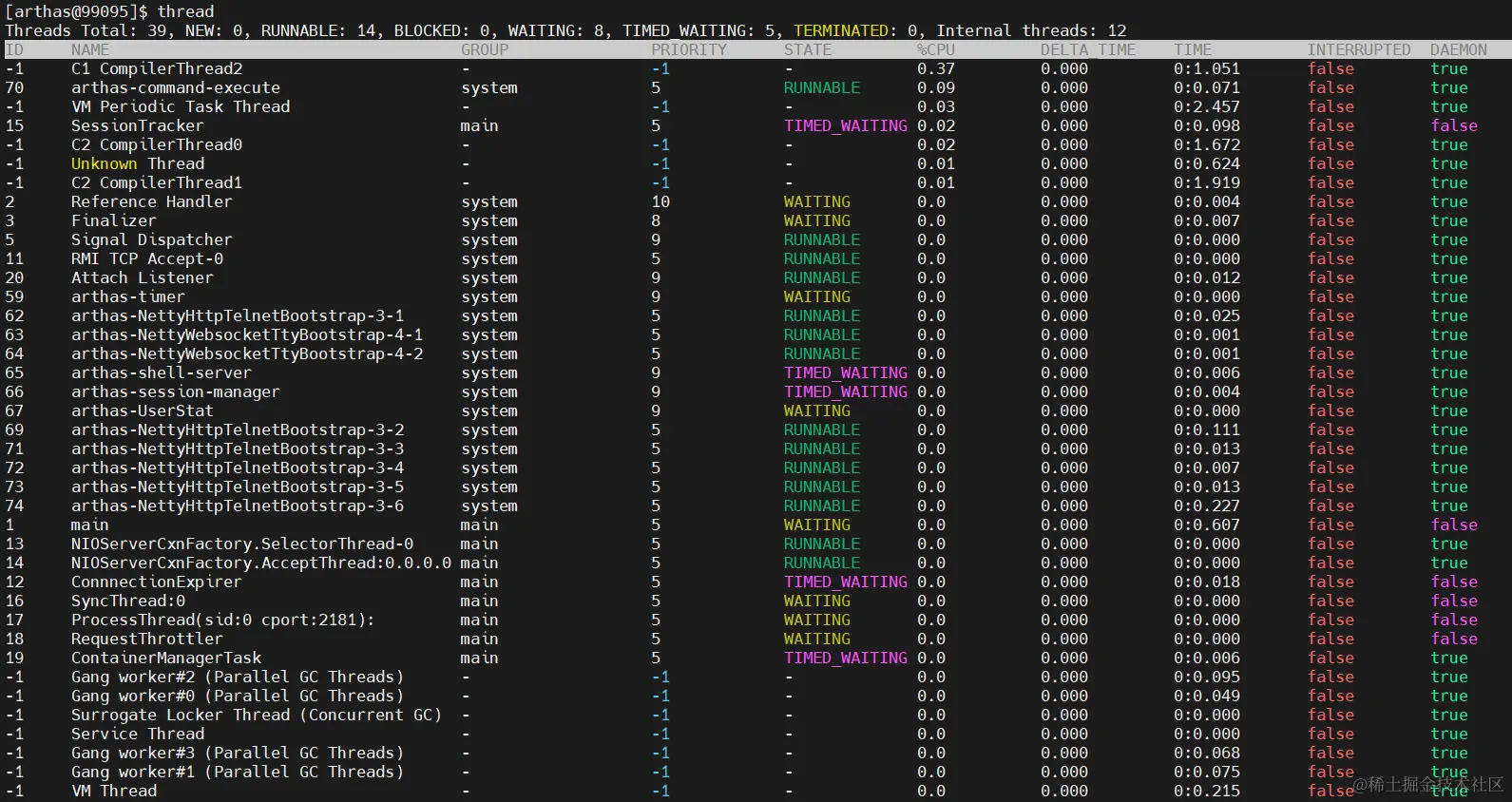Viewport: 1512px width, 802px height.
Task: Click 'NIOServerCxnFactory.SelectorThread-0' thread name
Action: pos(242,544)
